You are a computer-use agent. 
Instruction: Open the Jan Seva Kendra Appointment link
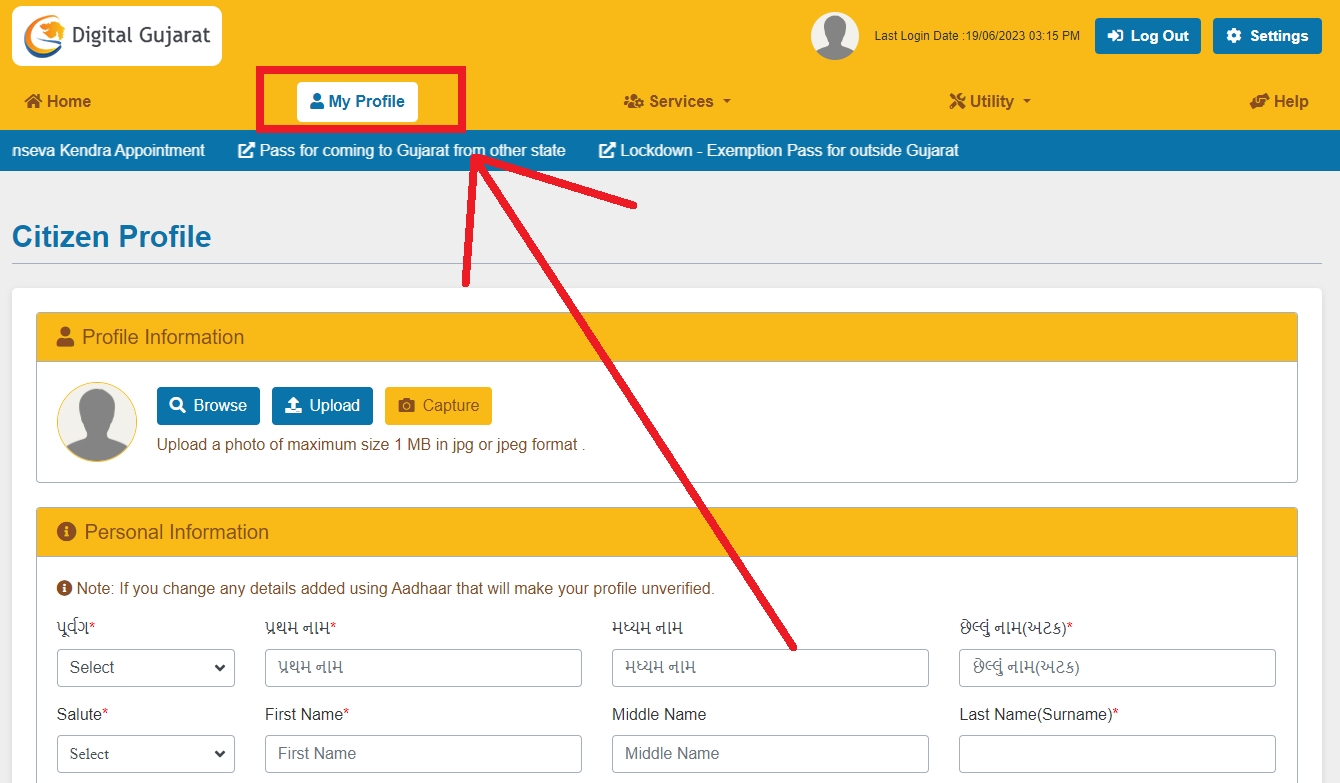pyautogui.click(x=108, y=150)
